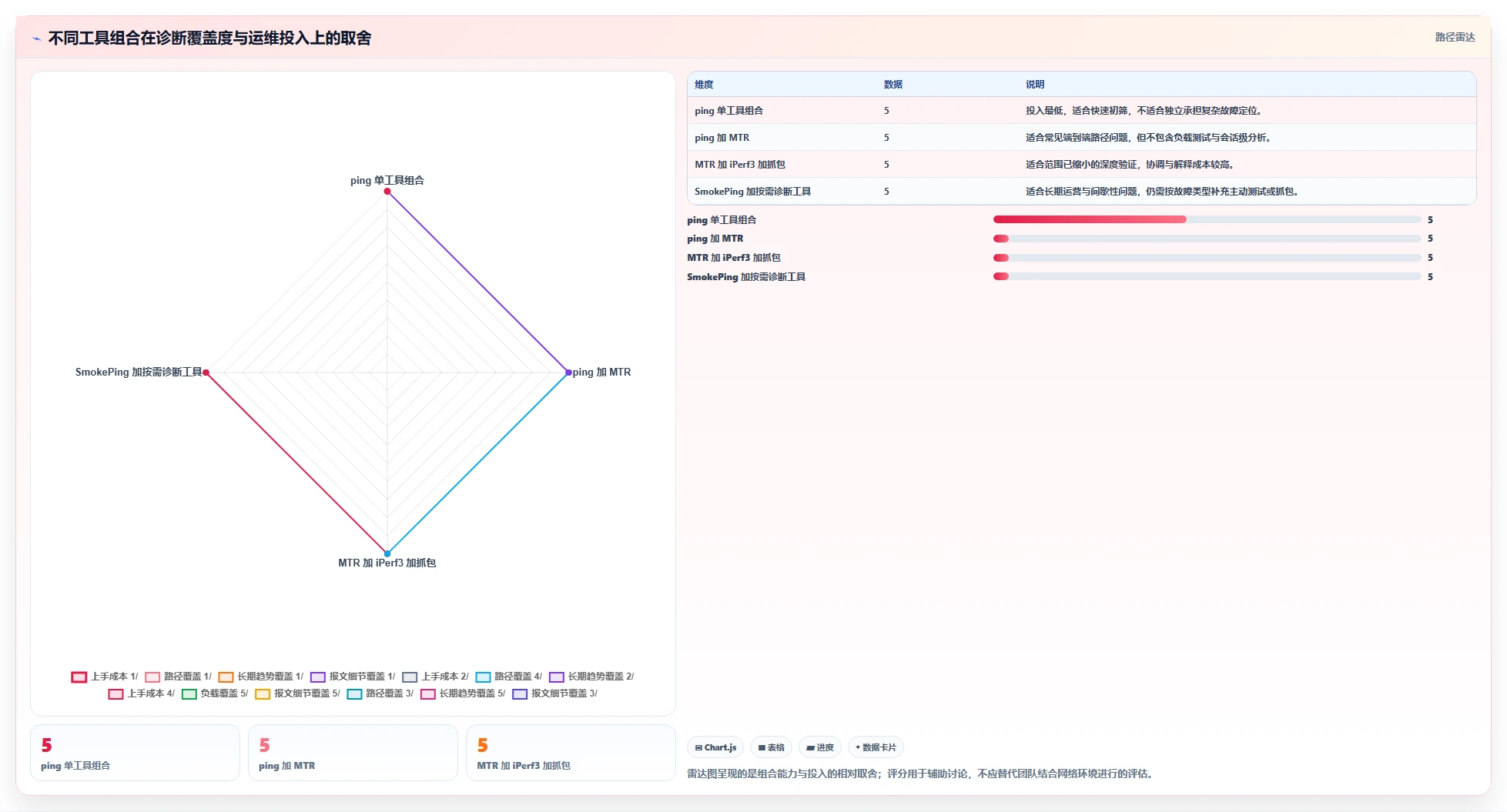Click the MTR 加 iPerf3 加抓包 radar data point

[x=387, y=553]
